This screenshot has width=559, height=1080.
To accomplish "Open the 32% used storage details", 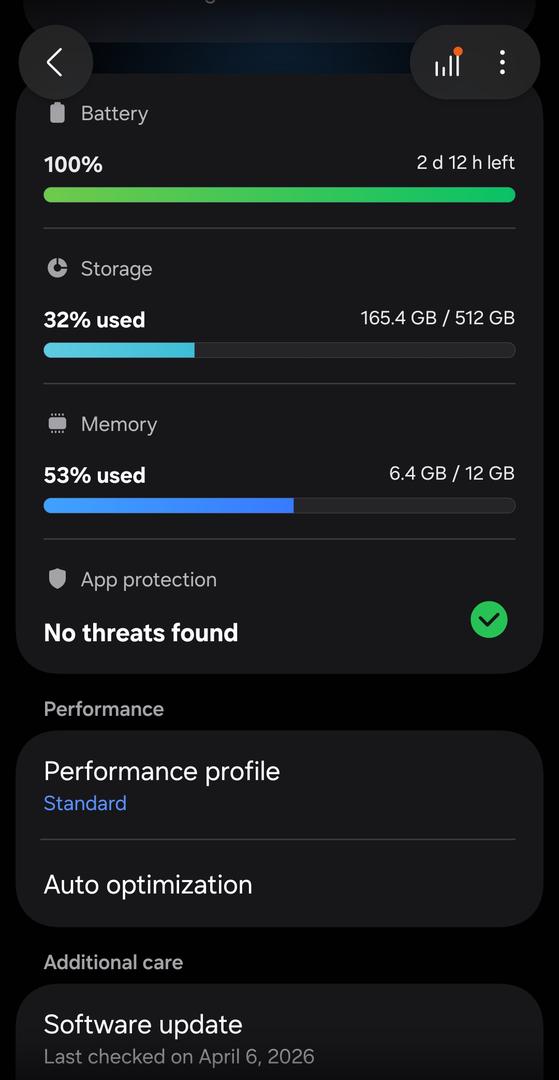I will 94,320.
